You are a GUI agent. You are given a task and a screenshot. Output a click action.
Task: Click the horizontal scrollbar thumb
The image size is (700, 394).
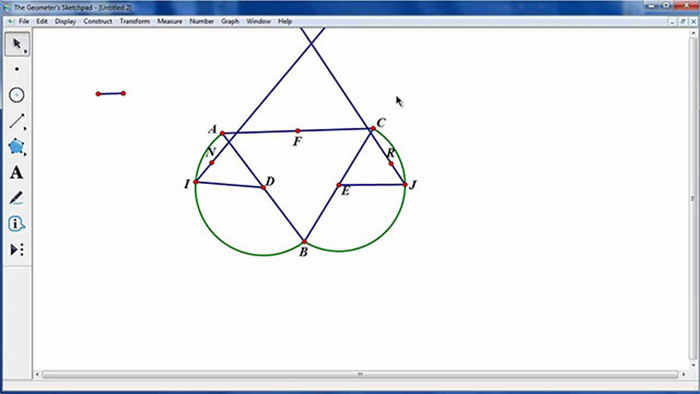[x=360, y=374]
